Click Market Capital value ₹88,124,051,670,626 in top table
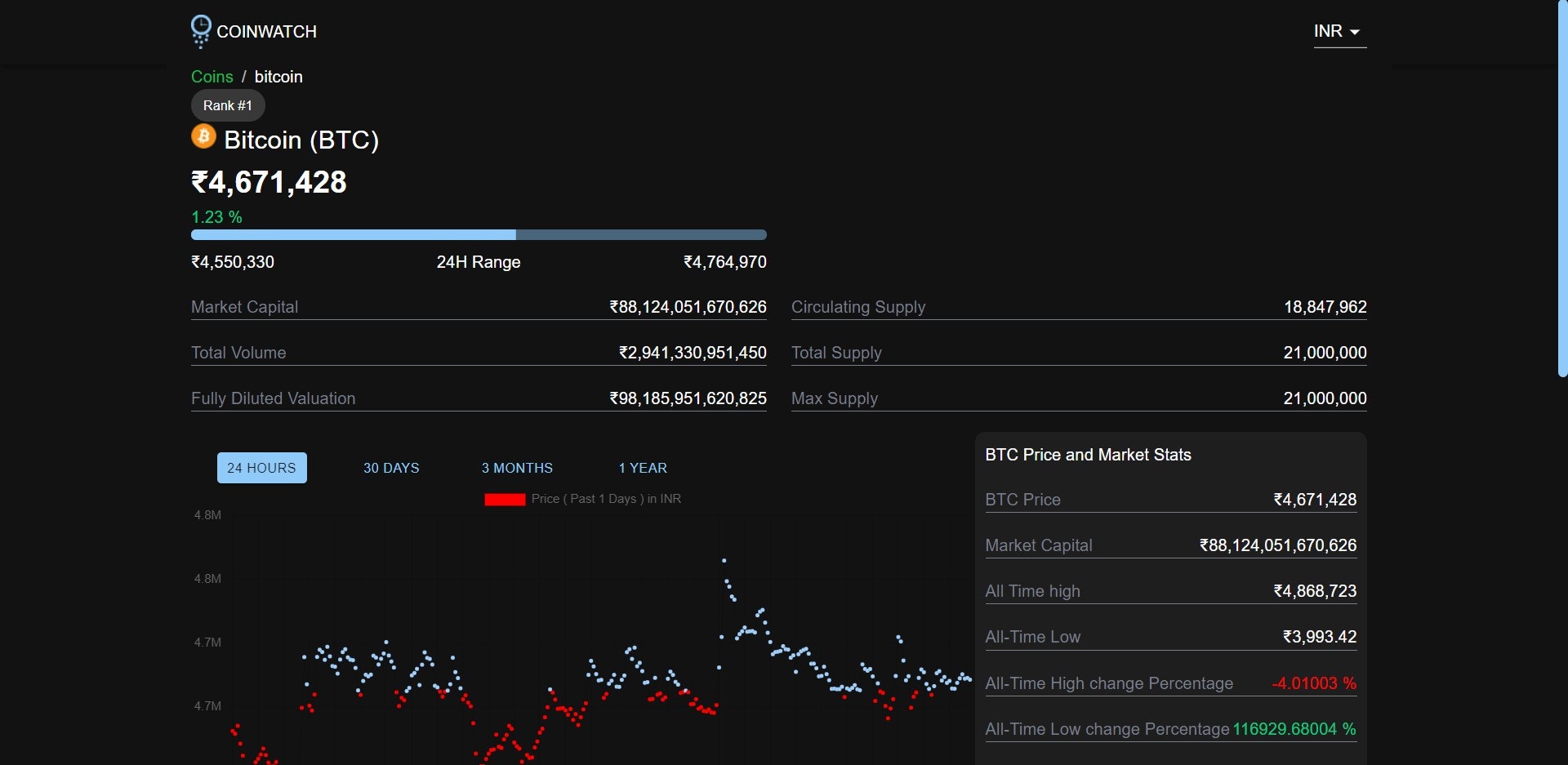Viewport: 1568px width, 765px height. coord(688,307)
